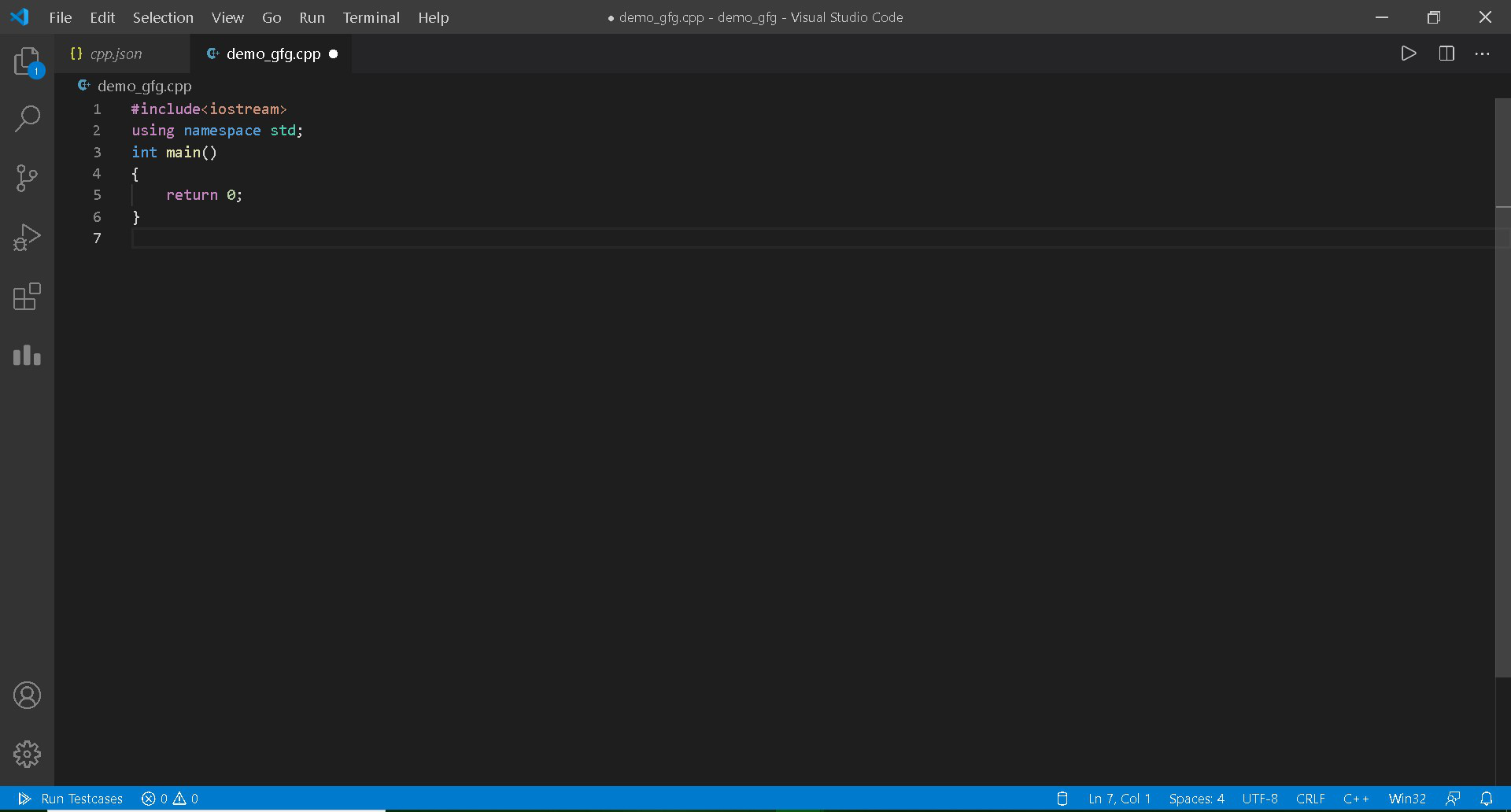The width and height of the screenshot is (1511, 812).
Task: Click line number 1 in the gutter
Action: (97, 109)
